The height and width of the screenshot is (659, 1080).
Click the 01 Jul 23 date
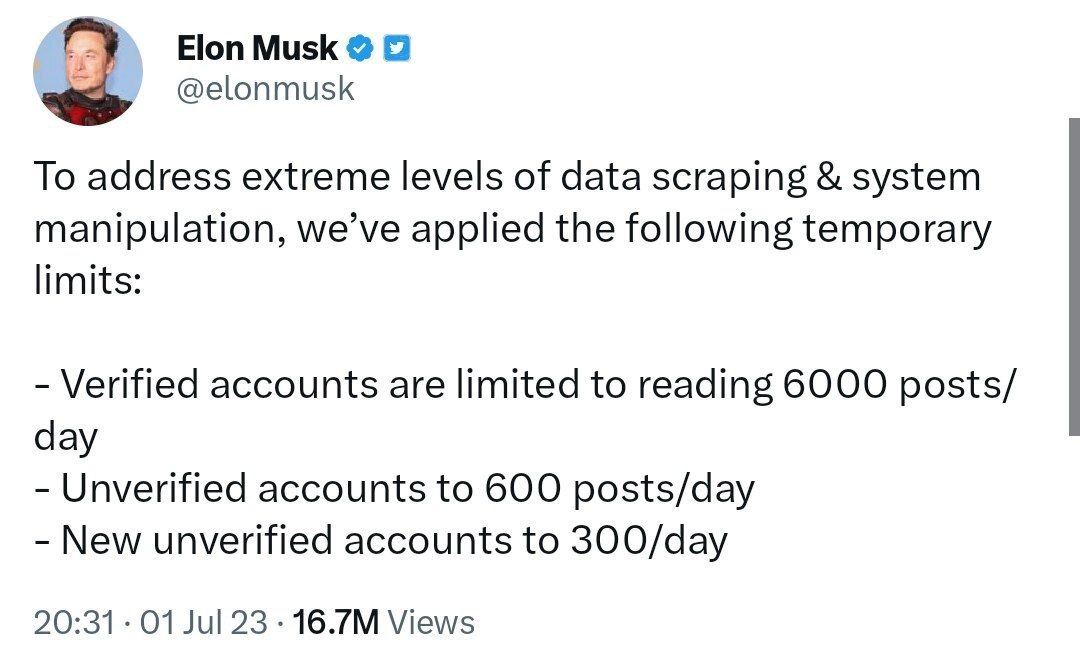point(204,623)
